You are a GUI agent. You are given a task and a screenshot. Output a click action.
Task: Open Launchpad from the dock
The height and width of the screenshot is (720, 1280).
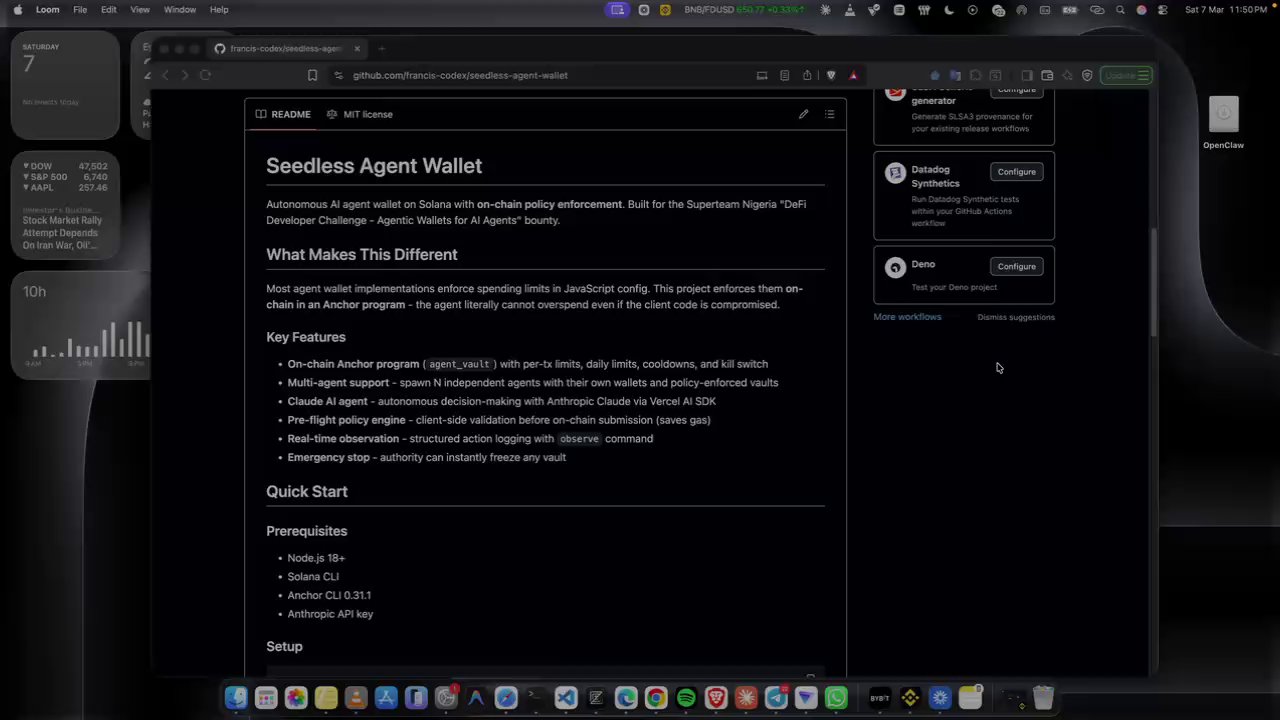(266, 698)
